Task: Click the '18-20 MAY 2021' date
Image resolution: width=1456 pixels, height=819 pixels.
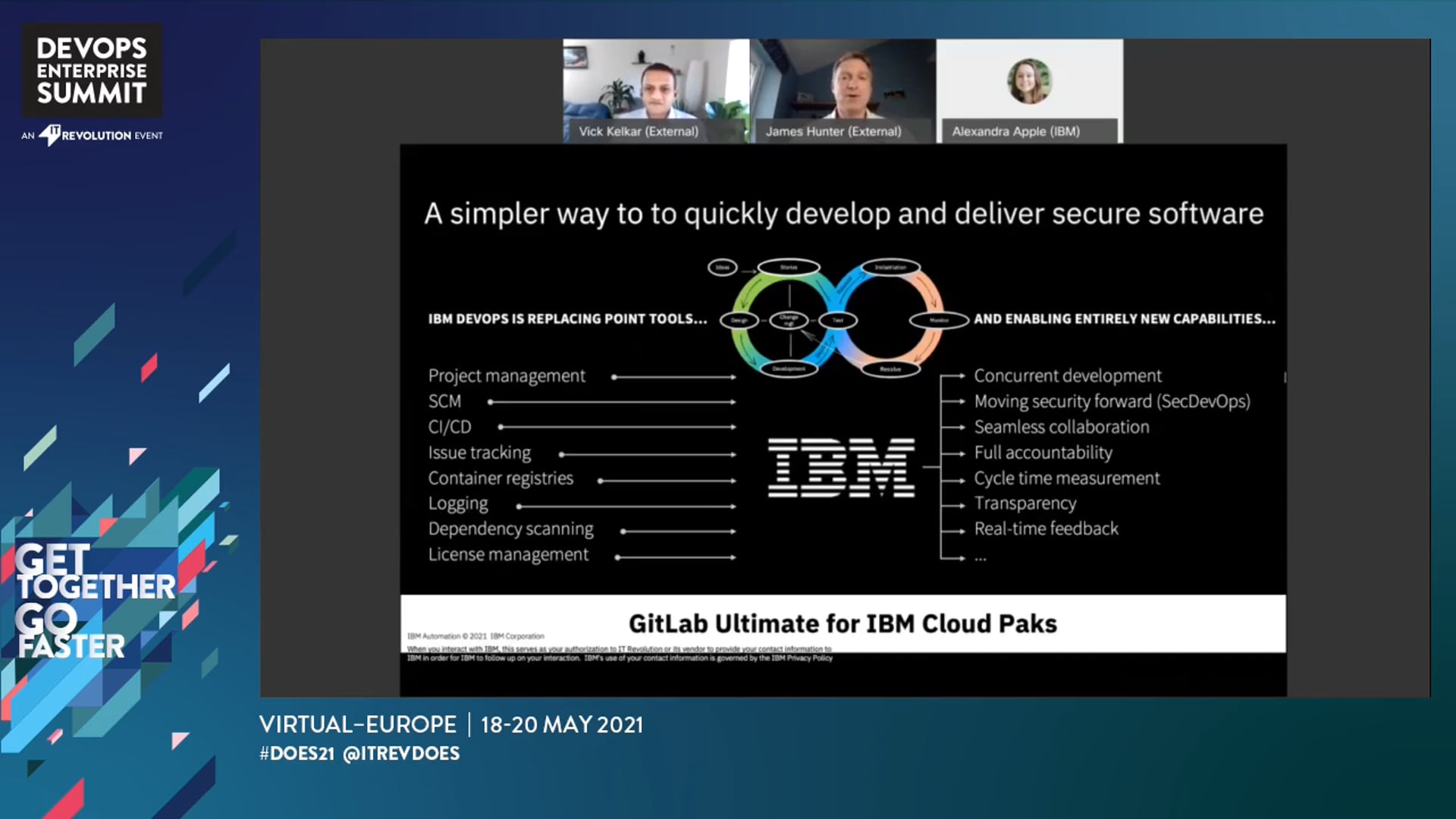Action: tap(562, 725)
